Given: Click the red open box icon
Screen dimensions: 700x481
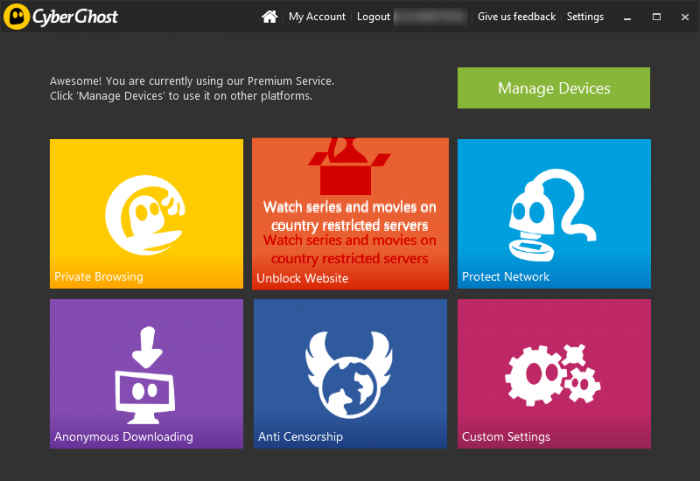Looking at the screenshot, I should (x=349, y=166).
